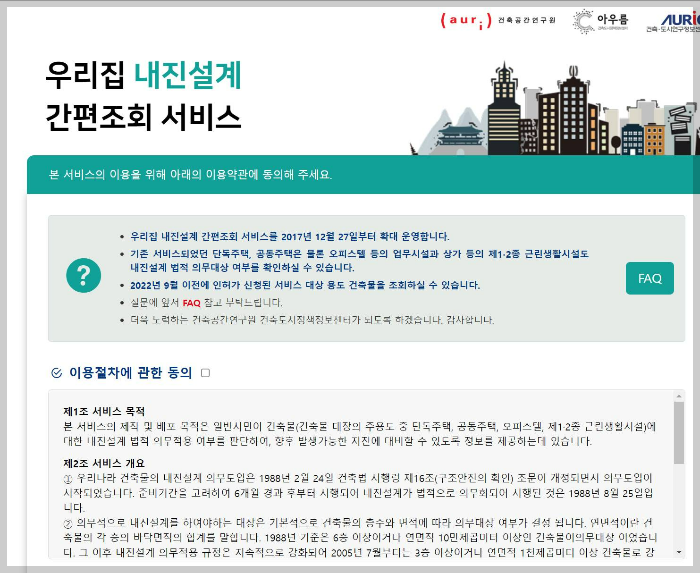Click the auri 건축공간연구원 logo

[x=498, y=21]
